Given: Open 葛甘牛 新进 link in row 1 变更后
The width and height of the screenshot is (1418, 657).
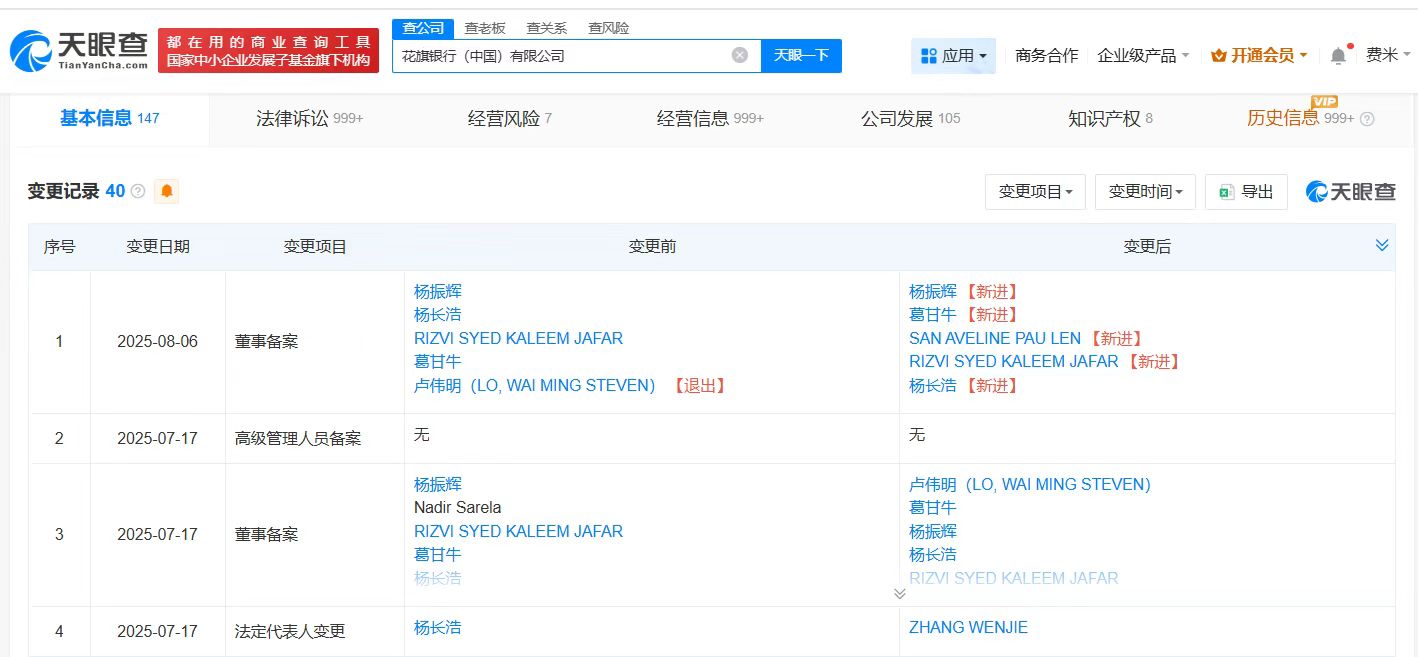Looking at the screenshot, I should (x=933, y=315).
